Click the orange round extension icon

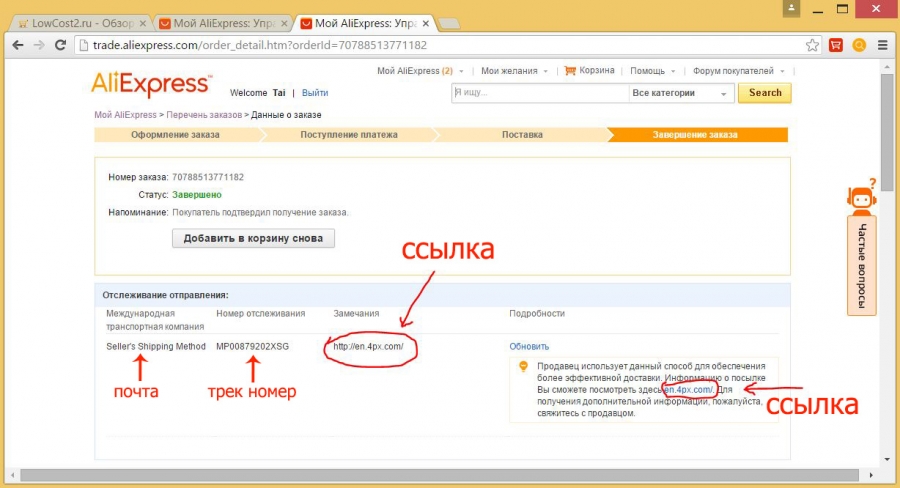click(x=859, y=45)
